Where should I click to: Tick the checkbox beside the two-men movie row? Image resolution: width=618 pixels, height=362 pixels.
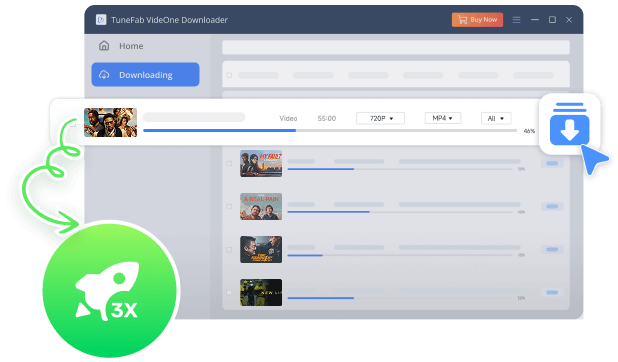pos(229,249)
